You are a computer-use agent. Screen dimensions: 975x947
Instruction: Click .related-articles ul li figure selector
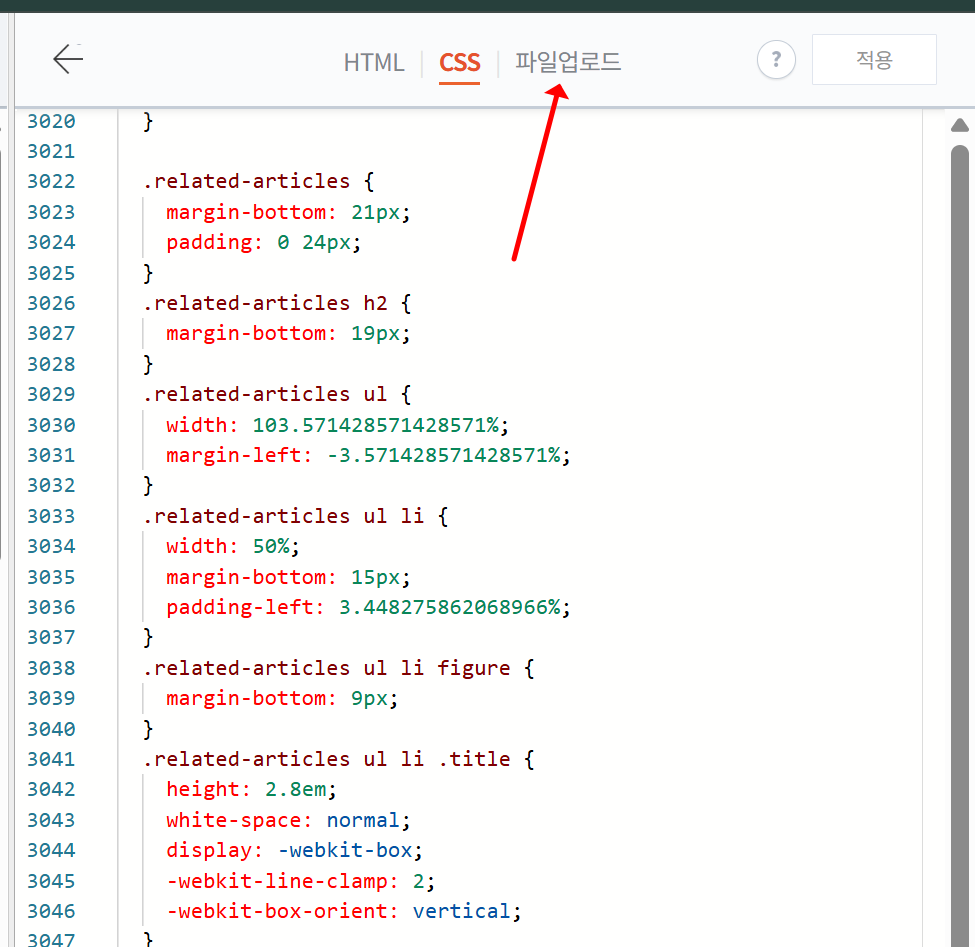tap(326, 668)
